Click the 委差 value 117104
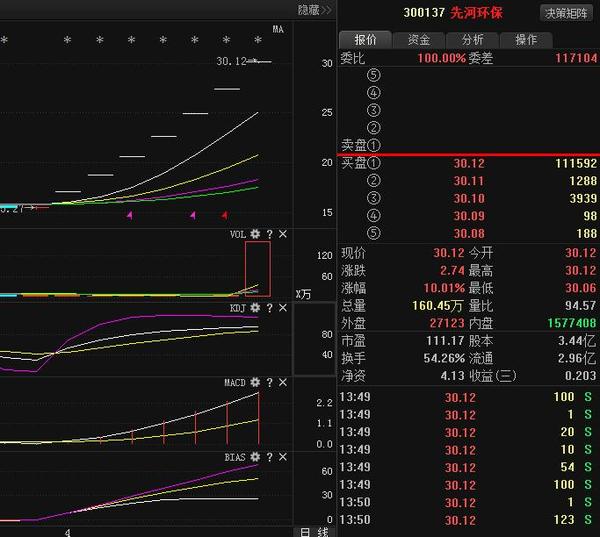 tap(576, 58)
